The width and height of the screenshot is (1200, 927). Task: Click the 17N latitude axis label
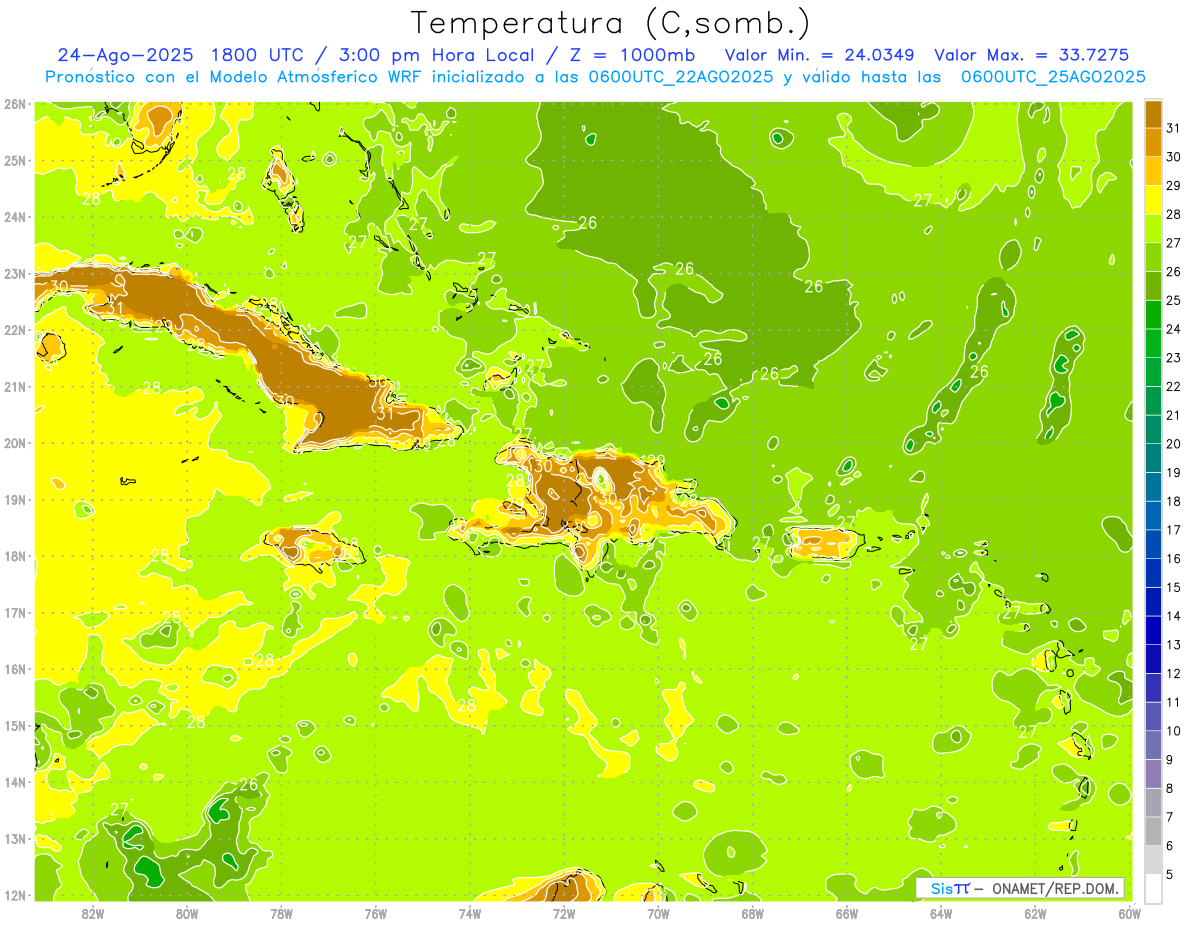[x=14, y=612]
